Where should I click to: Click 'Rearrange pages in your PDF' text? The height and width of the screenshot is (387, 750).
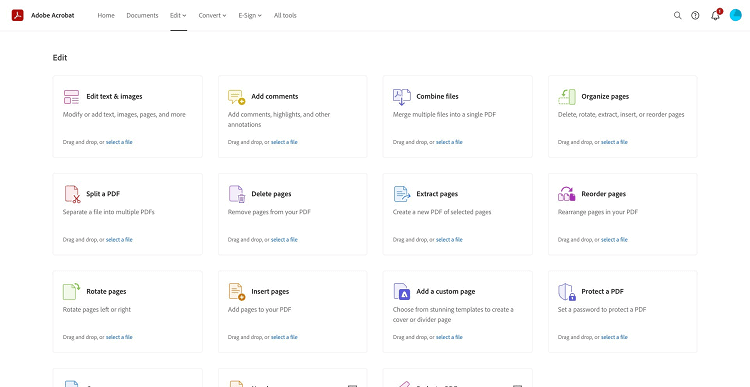point(598,212)
